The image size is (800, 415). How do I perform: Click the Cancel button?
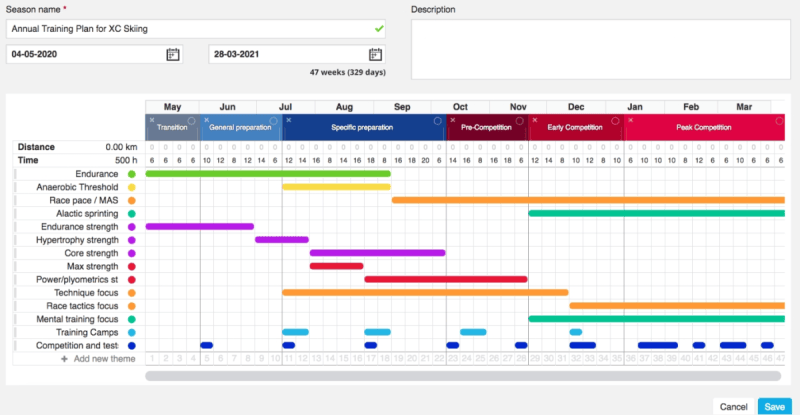pos(733,407)
